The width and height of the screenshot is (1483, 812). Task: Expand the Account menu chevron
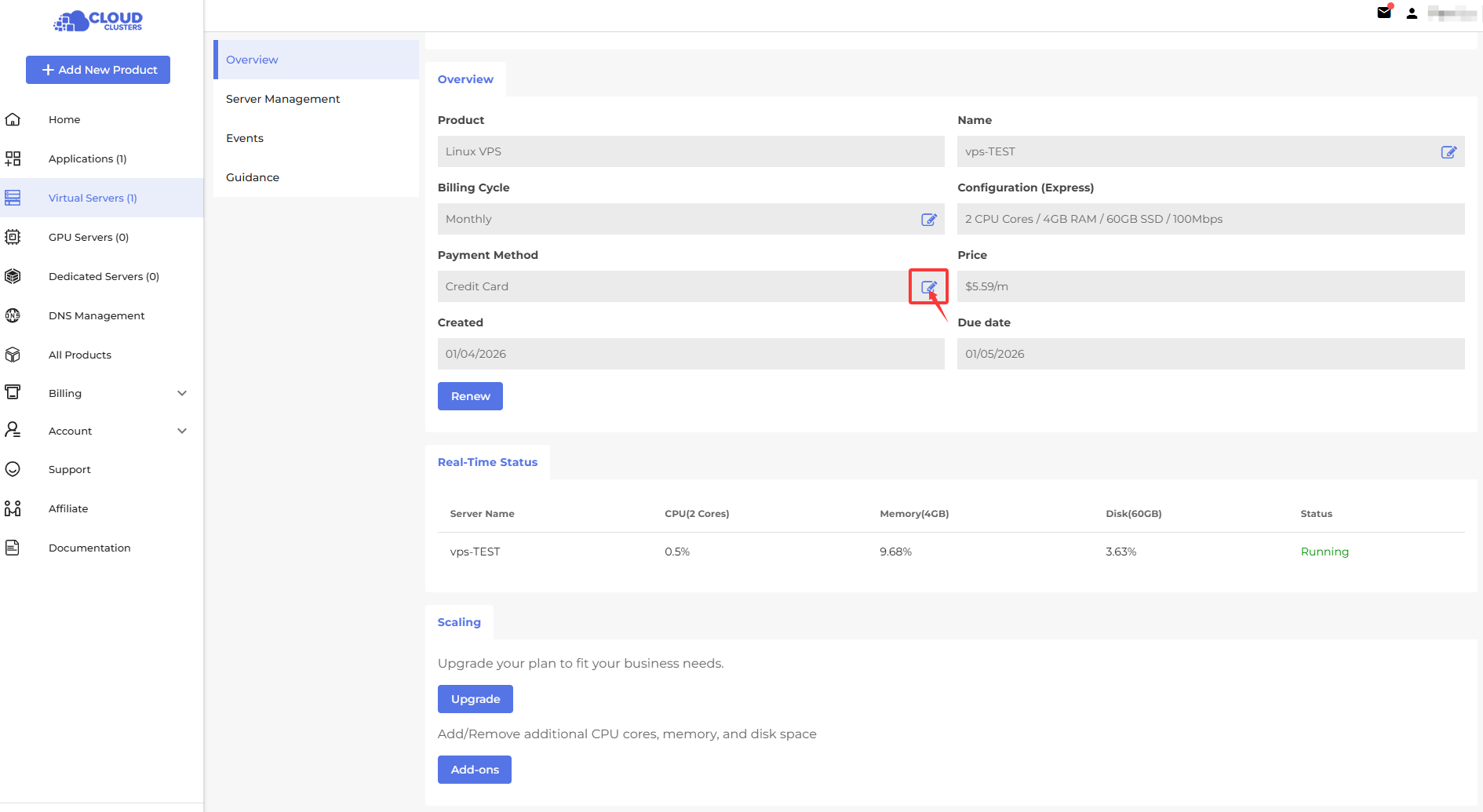pyautogui.click(x=182, y=431)
